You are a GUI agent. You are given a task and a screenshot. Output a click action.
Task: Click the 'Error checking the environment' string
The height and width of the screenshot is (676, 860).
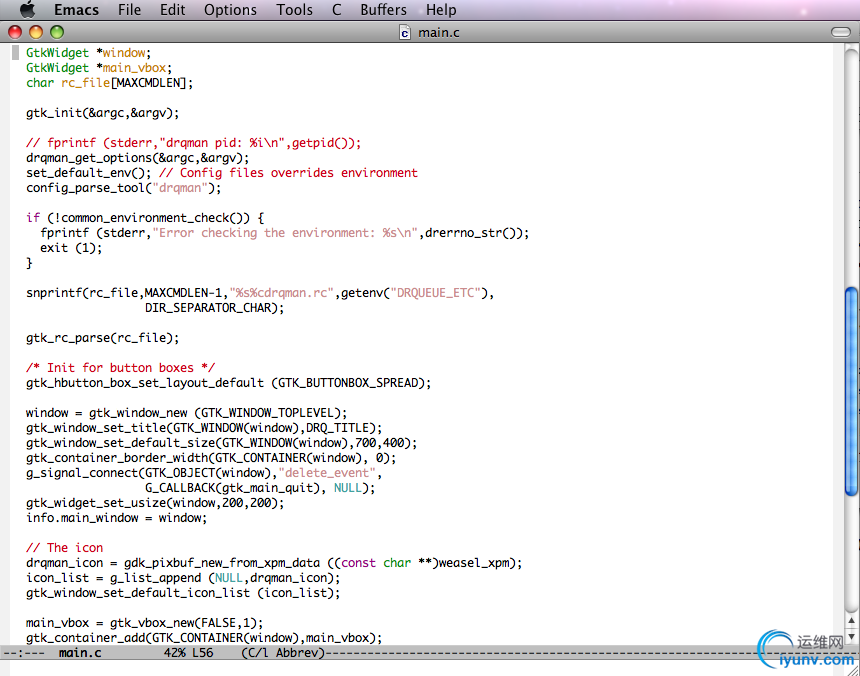coord(285,233)
